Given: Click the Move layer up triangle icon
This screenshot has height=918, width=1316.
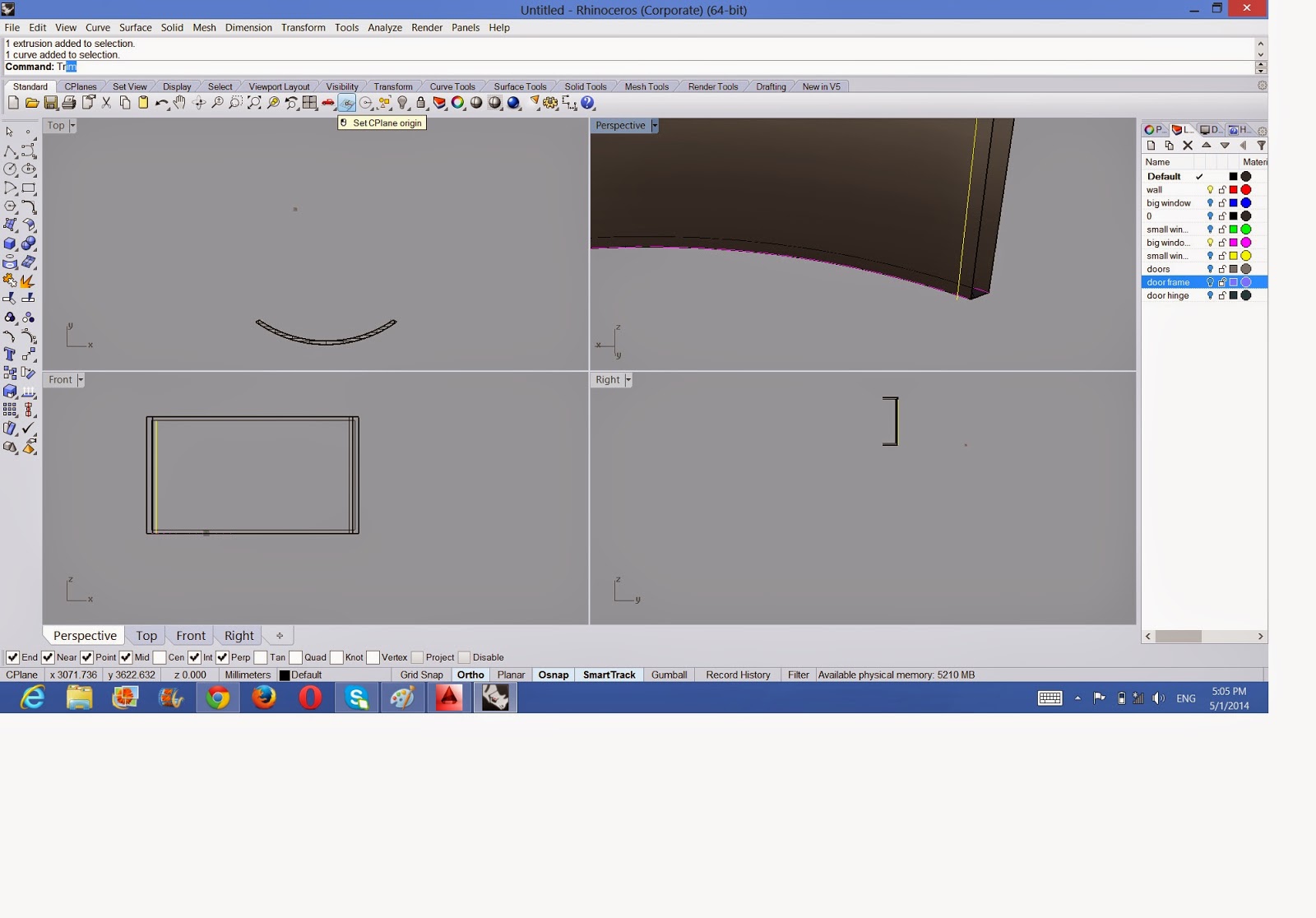Looking at the screenshot, I should pos(1207,146).
